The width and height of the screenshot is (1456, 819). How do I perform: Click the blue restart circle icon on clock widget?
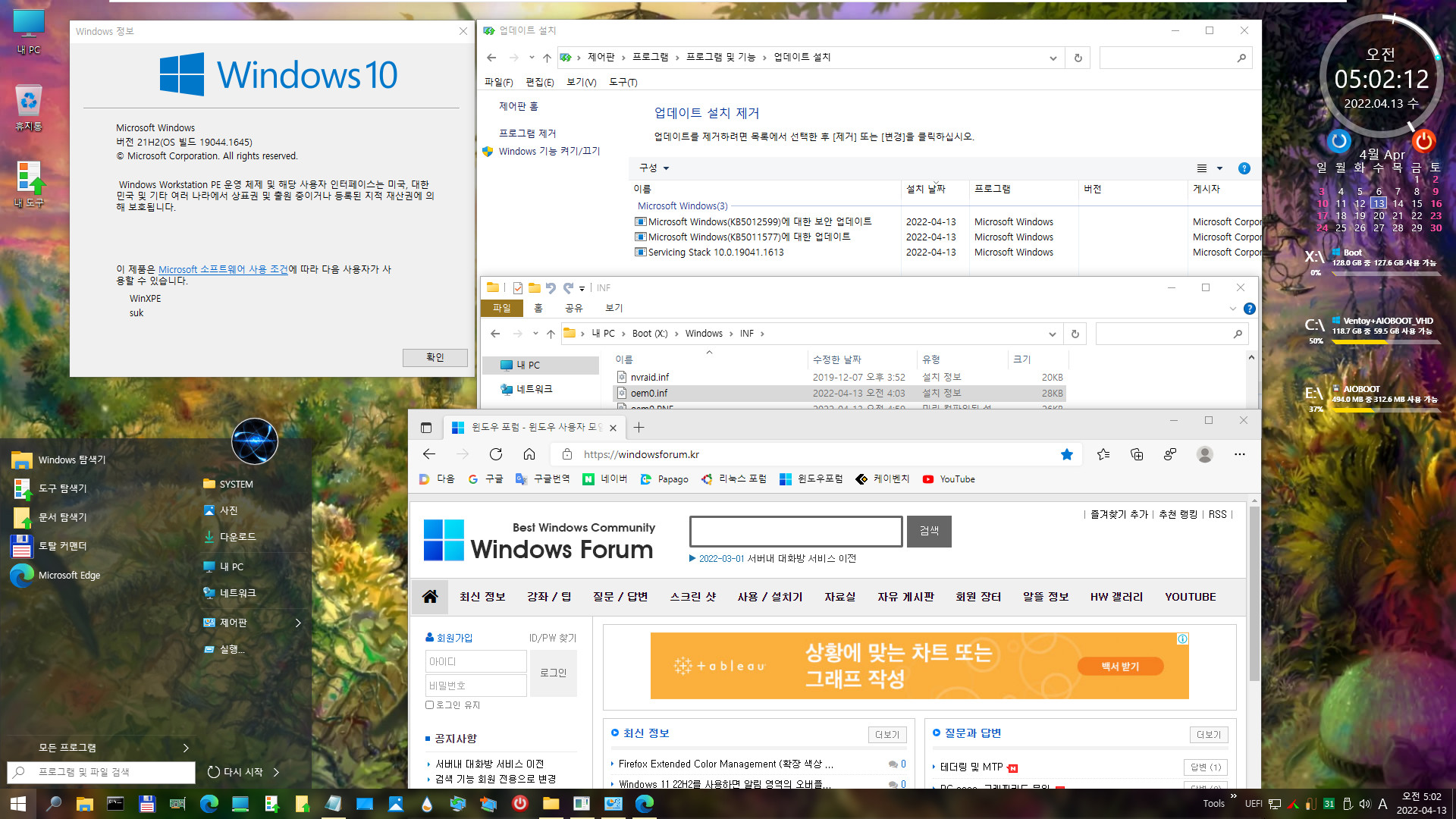tap(1339, 140)
